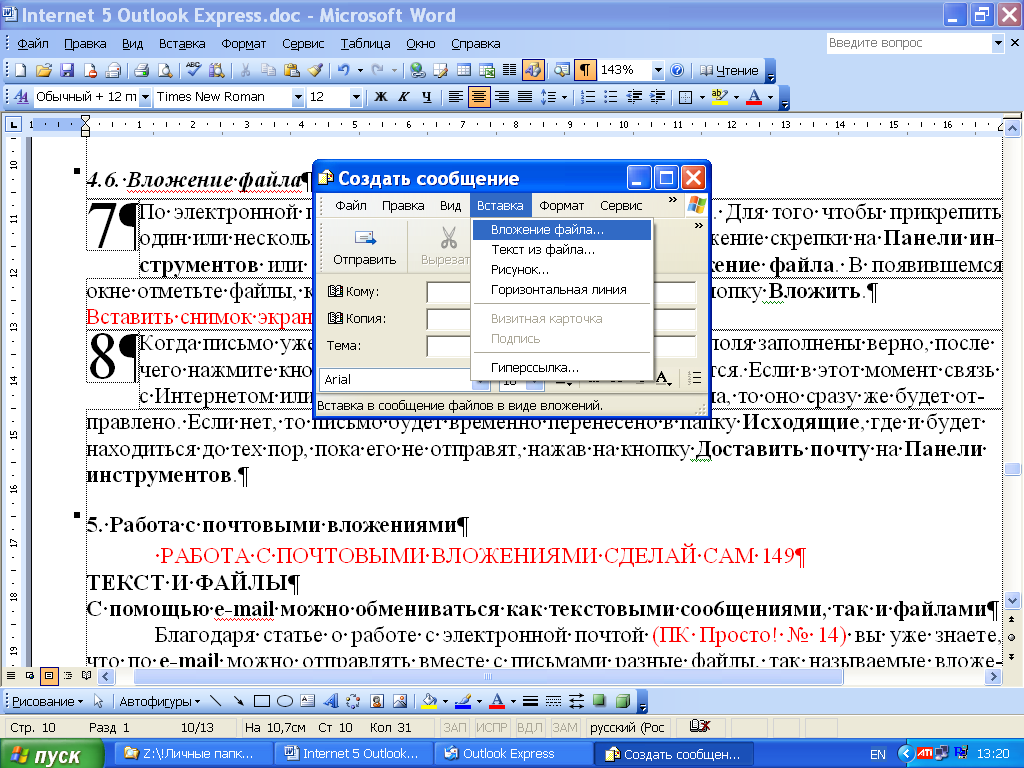Toggle the show paragraph marks ¶ button

point(585,71)
